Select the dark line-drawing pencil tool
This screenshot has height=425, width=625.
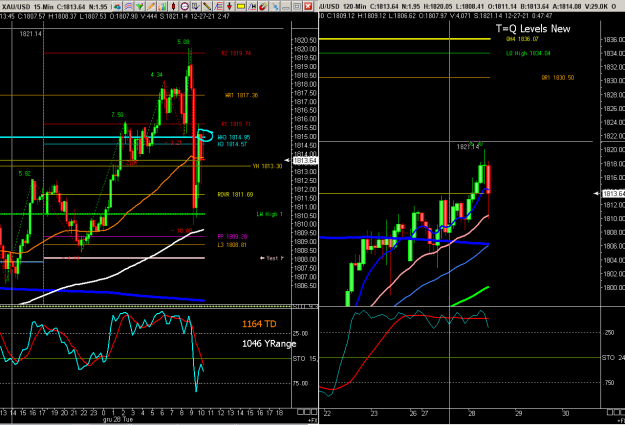pyautogui.click(x=207, y=6)
